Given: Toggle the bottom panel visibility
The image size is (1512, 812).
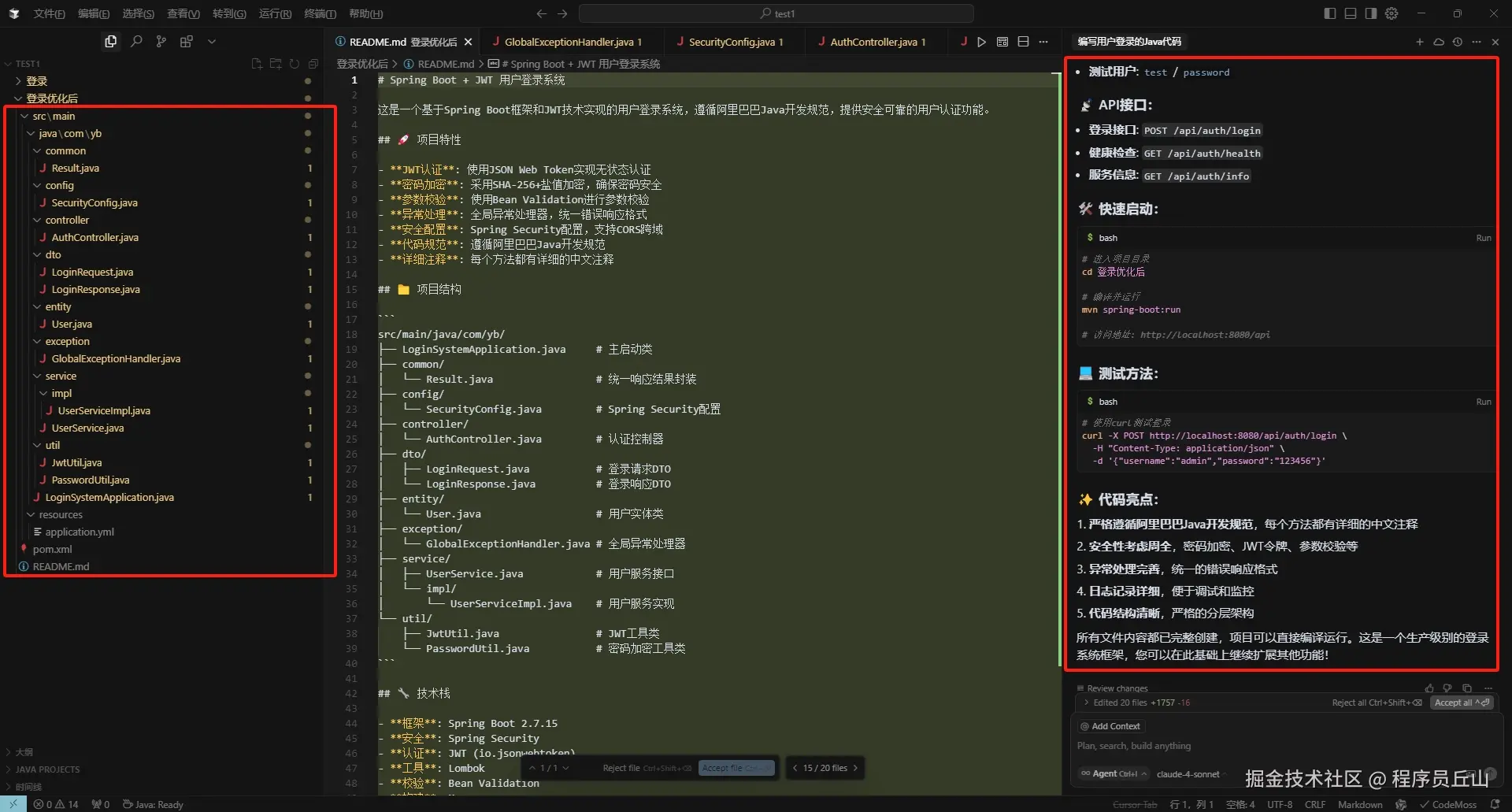Looking at the screenshot, I should point(1351,13).
